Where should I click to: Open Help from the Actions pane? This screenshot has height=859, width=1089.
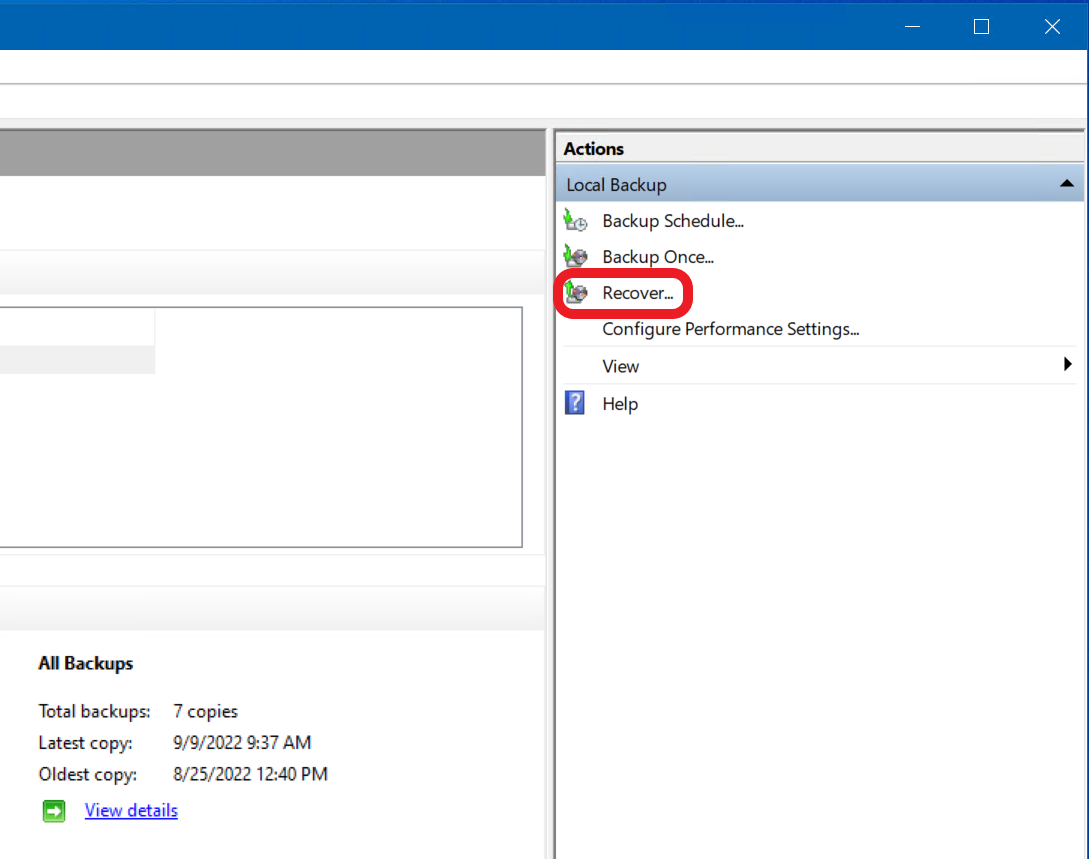(x=620, y=403)
